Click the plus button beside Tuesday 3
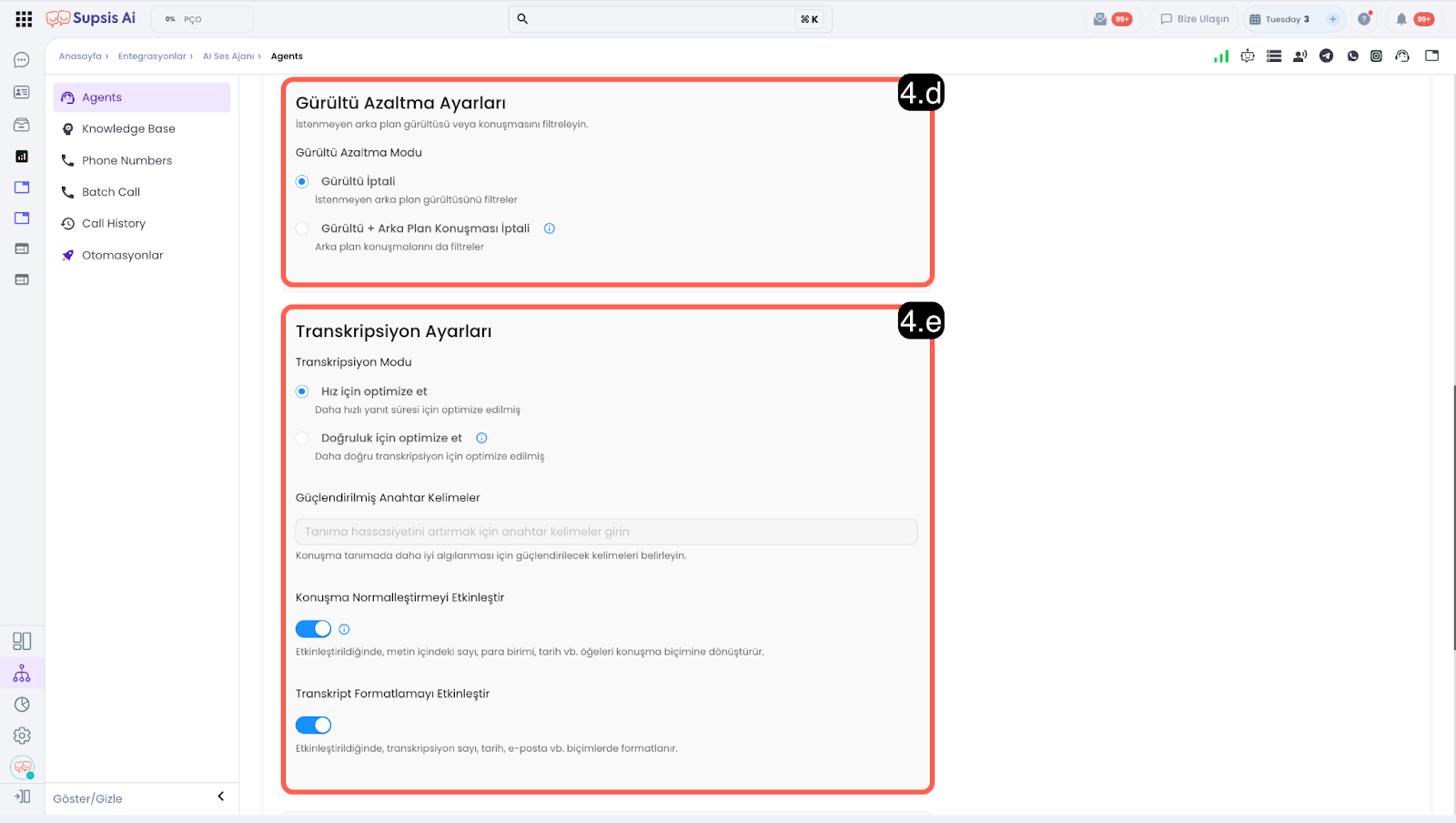The width and height of the screenshot is (1456, 823). 1332,19
